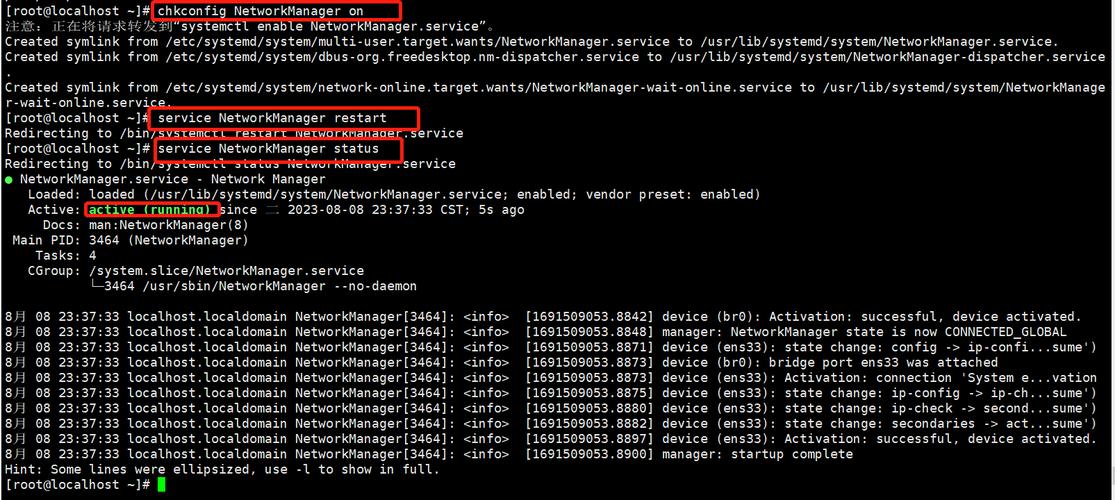This screenshot has height=500, width=1115.
Task: Select the 'service NetworkManager restart' command text
Action: pos(286,118)
